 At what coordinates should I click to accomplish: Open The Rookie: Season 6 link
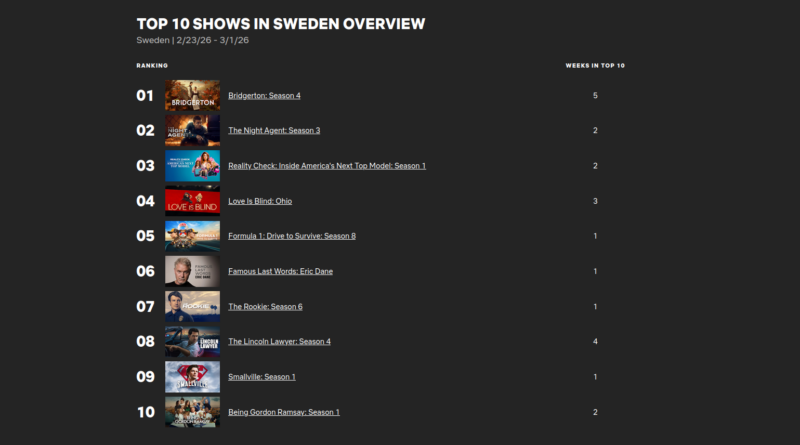(265, 307)
